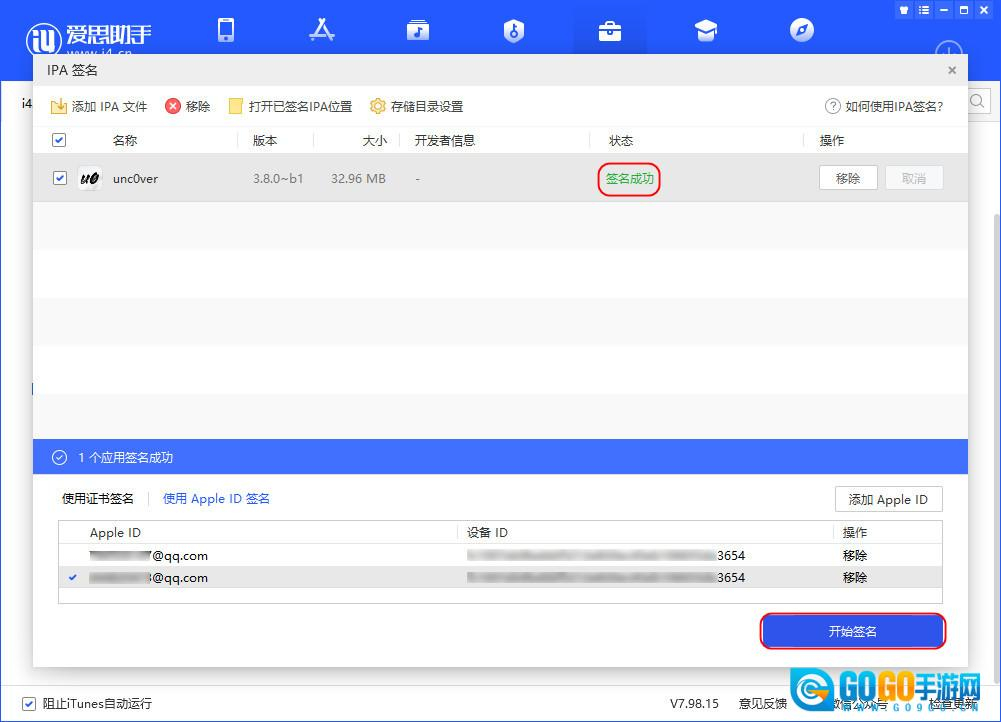Switch to 使用 Apple ID 签名 tab
This screenshot has height=722, width=1001.
click(216, 498)
